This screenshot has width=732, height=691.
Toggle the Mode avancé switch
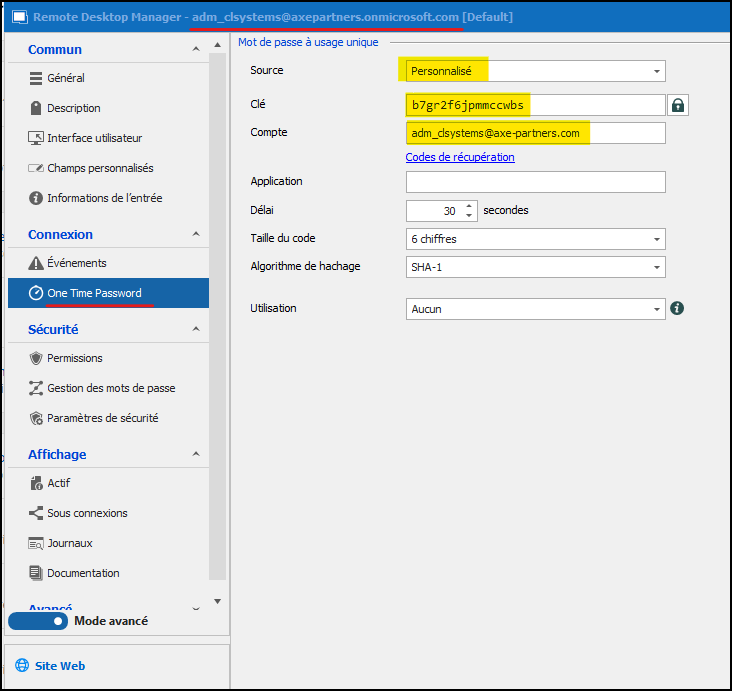point(39,621)
